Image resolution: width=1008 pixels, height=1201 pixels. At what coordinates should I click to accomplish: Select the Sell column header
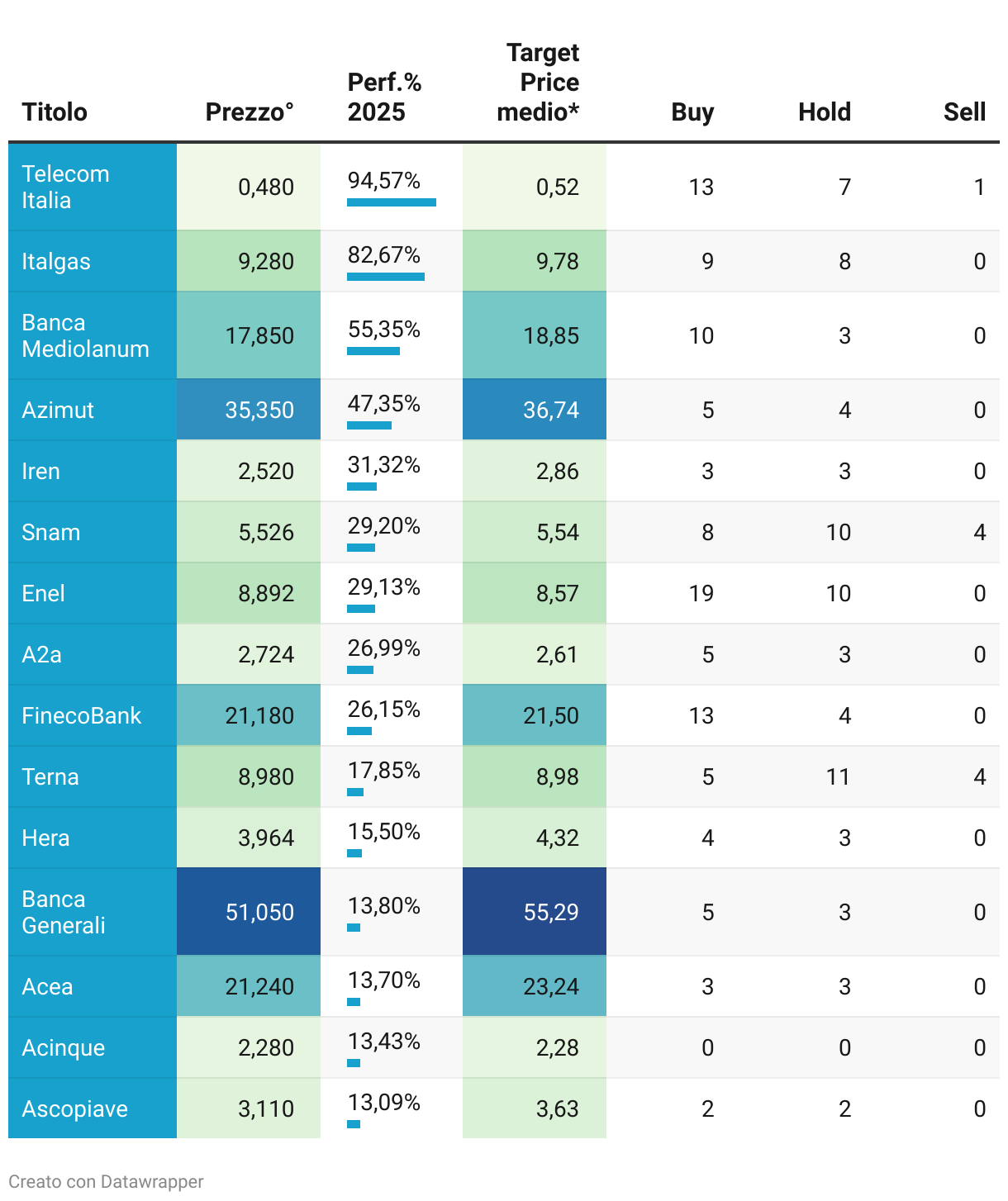(x=964, y=112)
